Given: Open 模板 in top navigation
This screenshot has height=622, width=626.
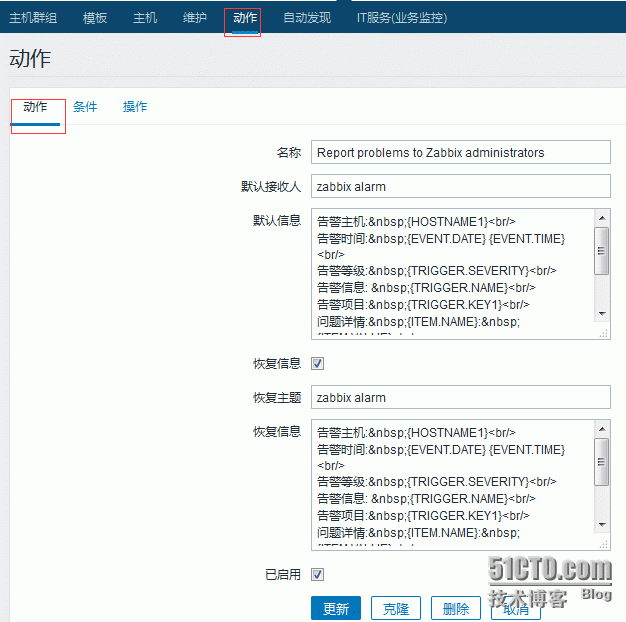Looking at the screenshot, I should [x=95, y=18].
